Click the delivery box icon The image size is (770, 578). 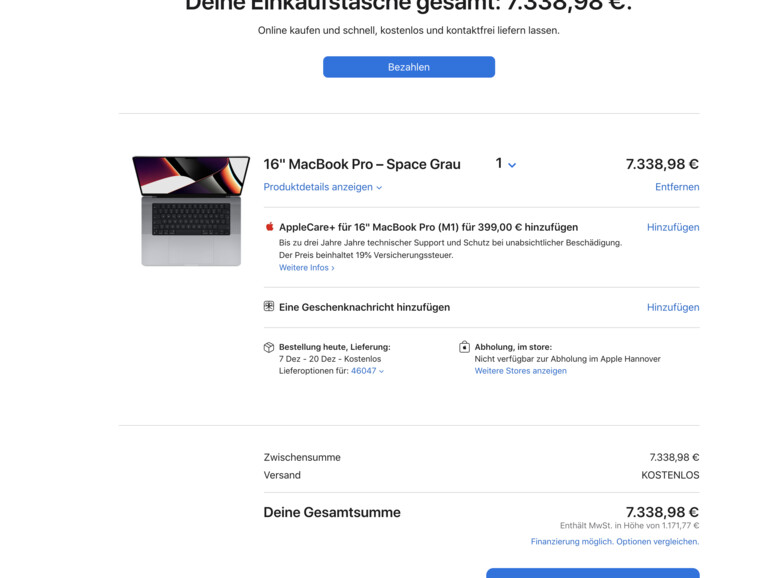point(269,347)
